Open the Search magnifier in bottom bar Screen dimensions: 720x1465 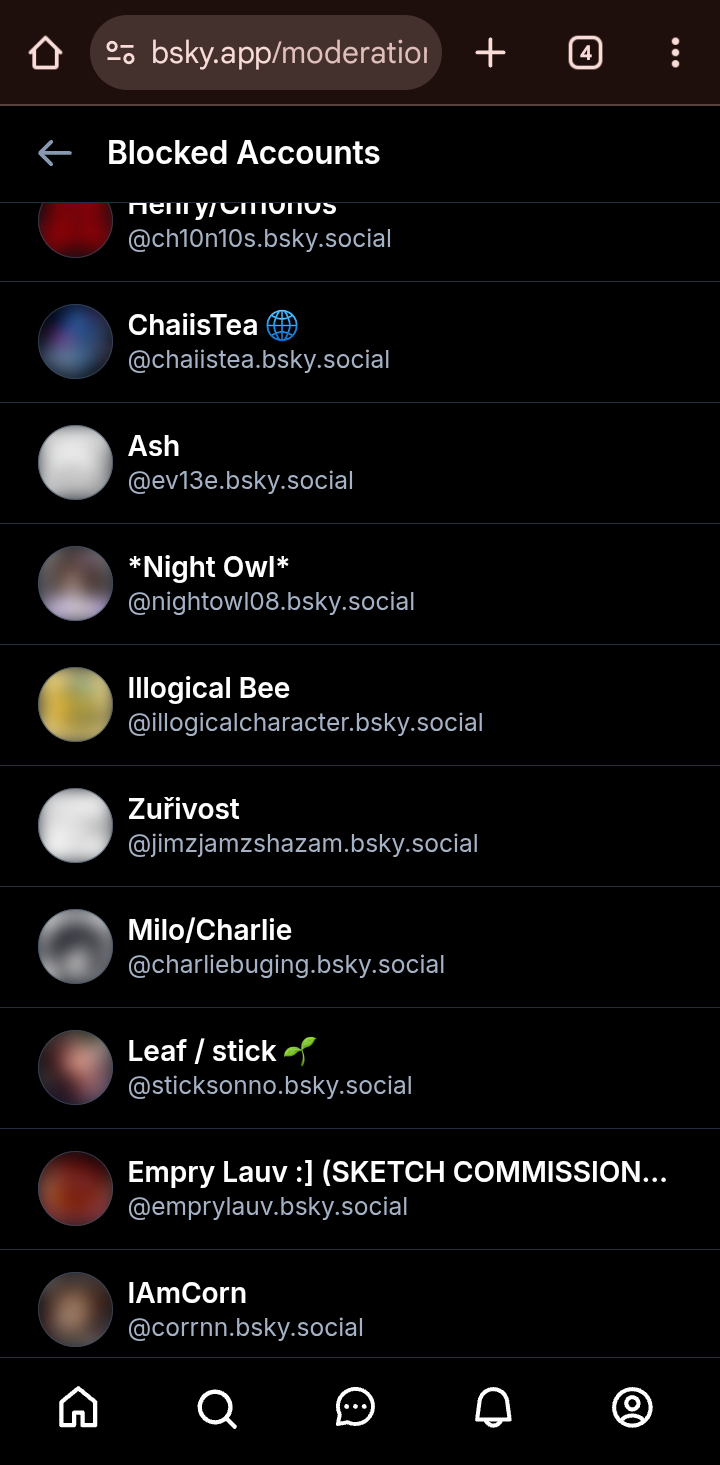[x=217, y=1407]
